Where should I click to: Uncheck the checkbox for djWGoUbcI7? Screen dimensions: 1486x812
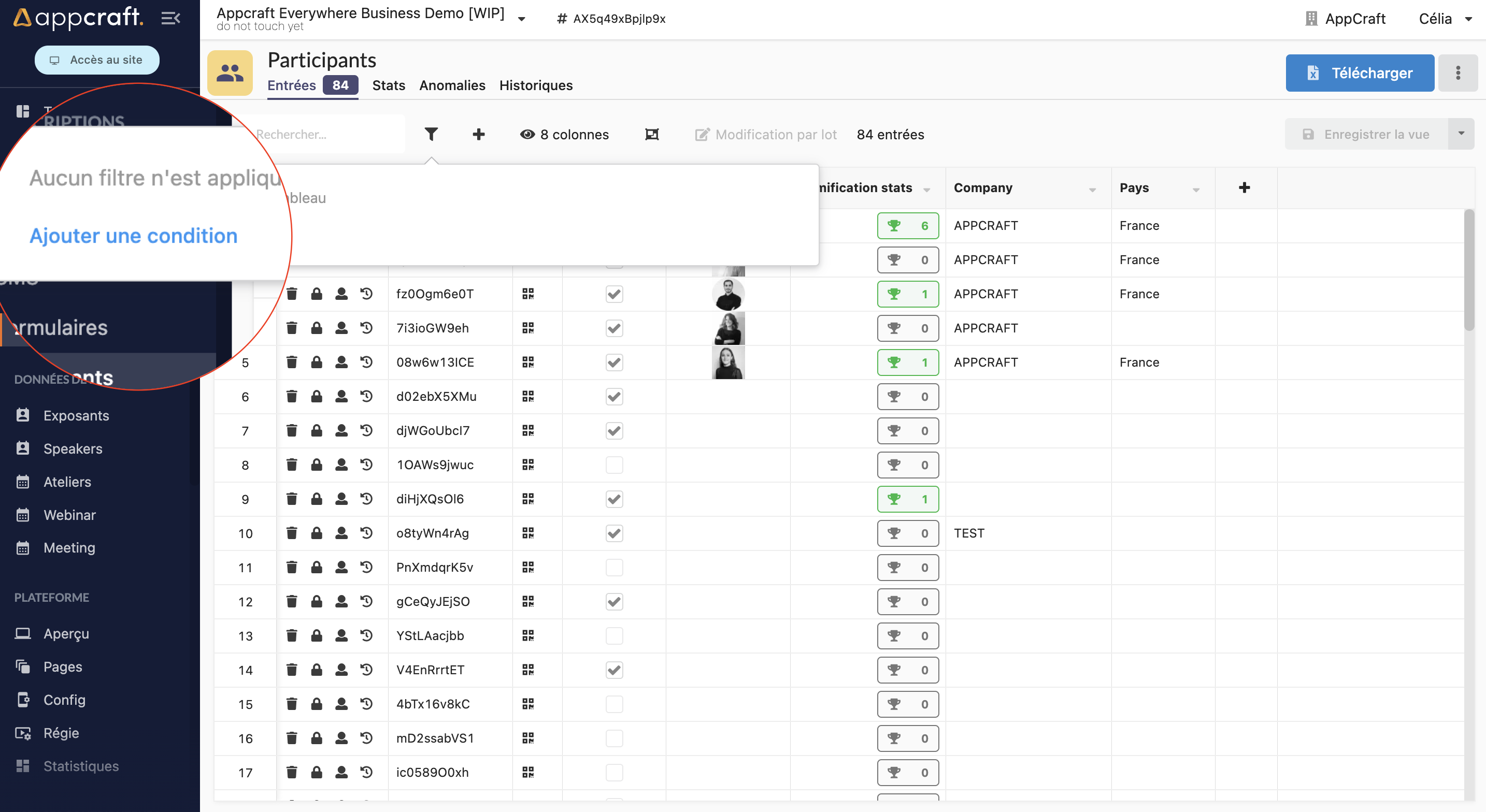point(615,431)
